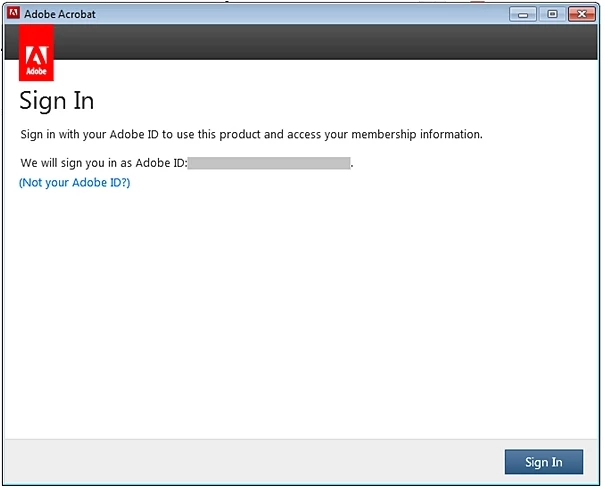Click the red Adobe logo badge

tap(36, 53)
